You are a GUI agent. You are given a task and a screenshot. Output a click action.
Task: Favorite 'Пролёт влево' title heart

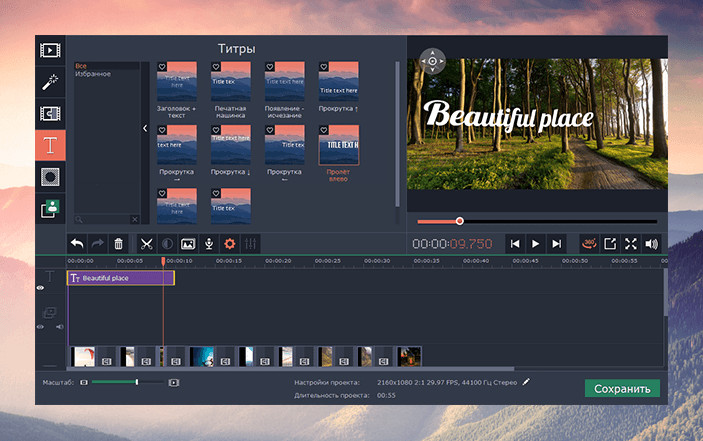point(324,130)
